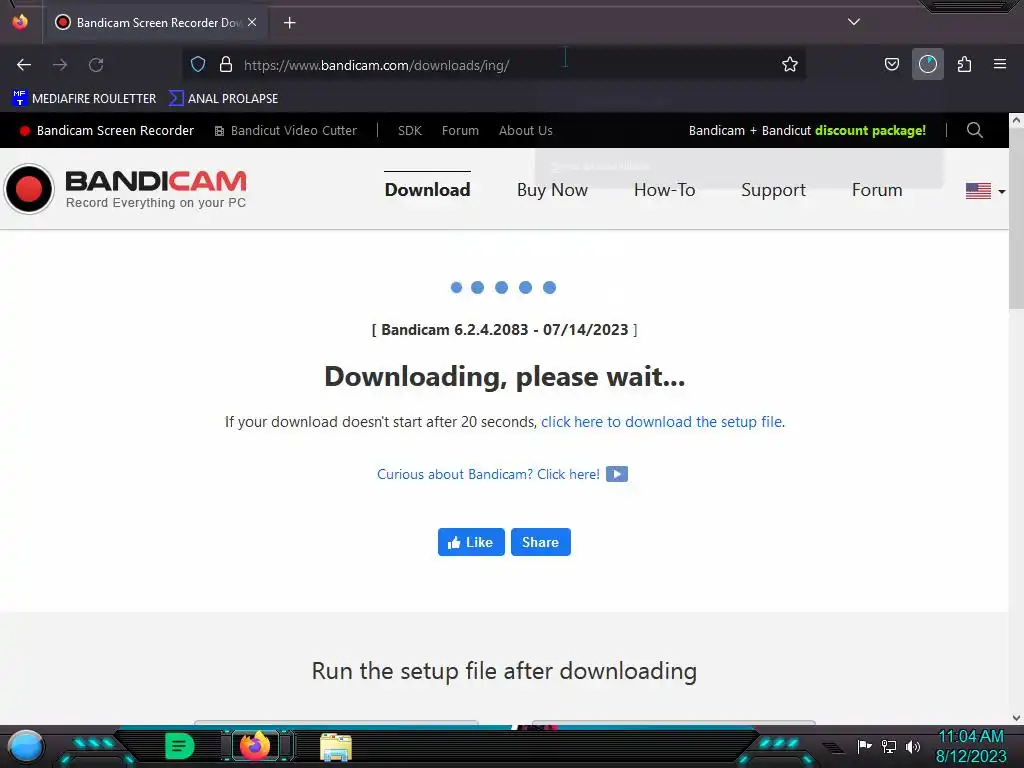Open the File Explorer taskbar icon
The height and width of the screenshot is (768, 1024).
[x=336, y=747]
